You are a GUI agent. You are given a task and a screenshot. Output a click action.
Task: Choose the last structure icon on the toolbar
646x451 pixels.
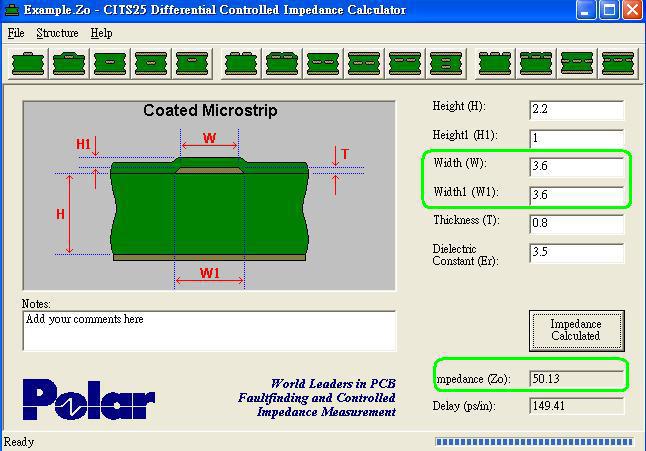pyautogui.click(x=617, y=64)
